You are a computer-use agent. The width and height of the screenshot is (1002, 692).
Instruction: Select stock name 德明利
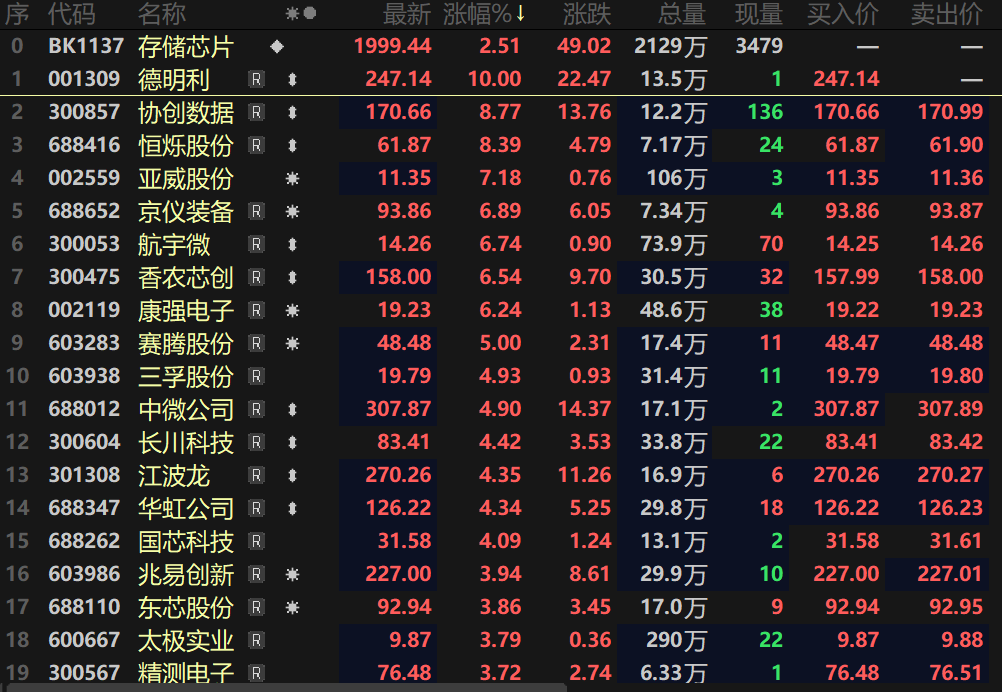pos(174,80)
